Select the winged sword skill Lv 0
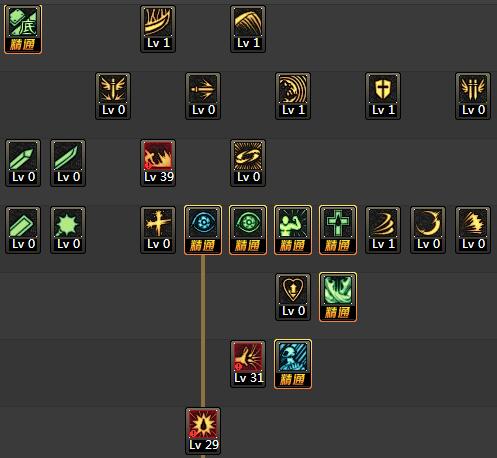This screenshot has width=497, height=458. coord(113,96)
